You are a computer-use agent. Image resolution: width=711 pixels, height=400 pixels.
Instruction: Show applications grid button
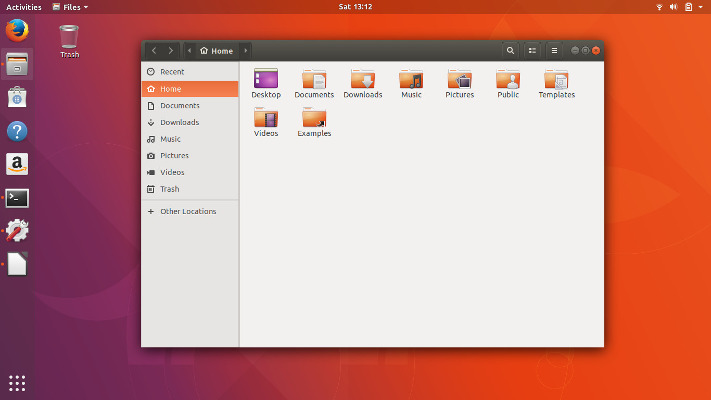pos(17,383)
